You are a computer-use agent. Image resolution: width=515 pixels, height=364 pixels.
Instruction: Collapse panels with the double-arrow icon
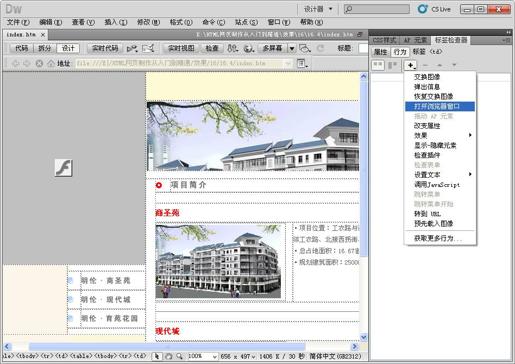508,32
